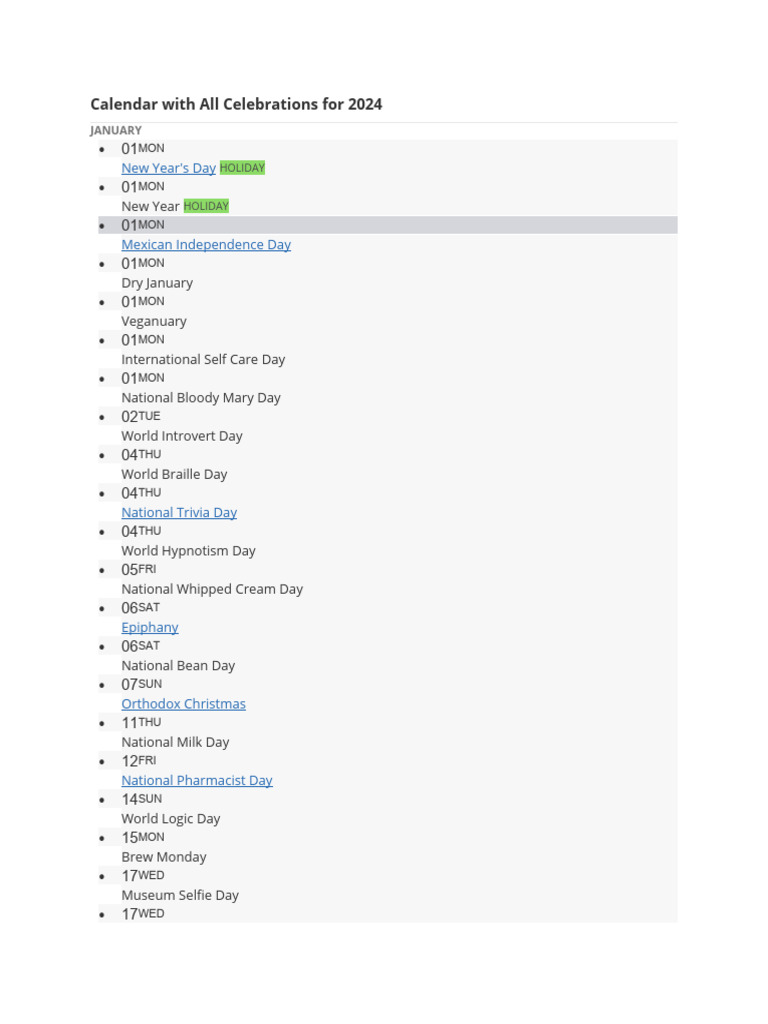This screenshot has width=768, height=1024.
Task: Select the highlighted 01 MON row
Action: coord(388,225)
